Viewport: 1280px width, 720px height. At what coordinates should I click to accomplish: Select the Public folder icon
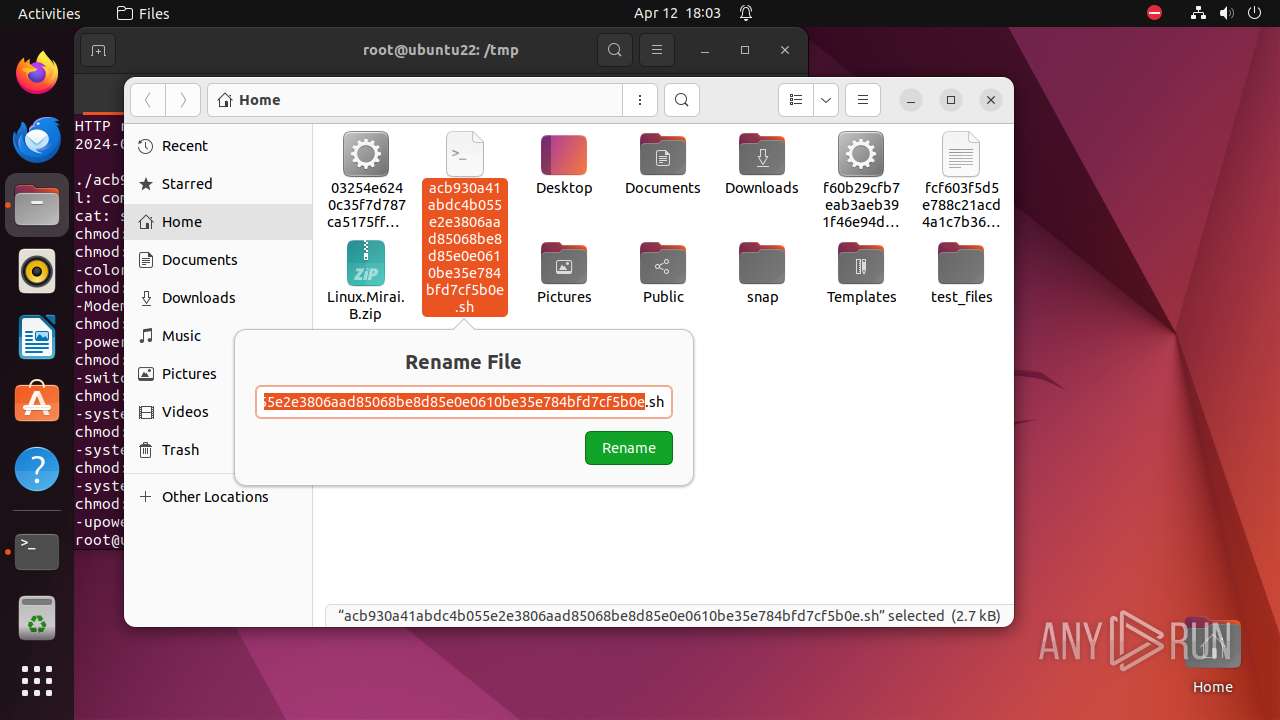(663, 264)
